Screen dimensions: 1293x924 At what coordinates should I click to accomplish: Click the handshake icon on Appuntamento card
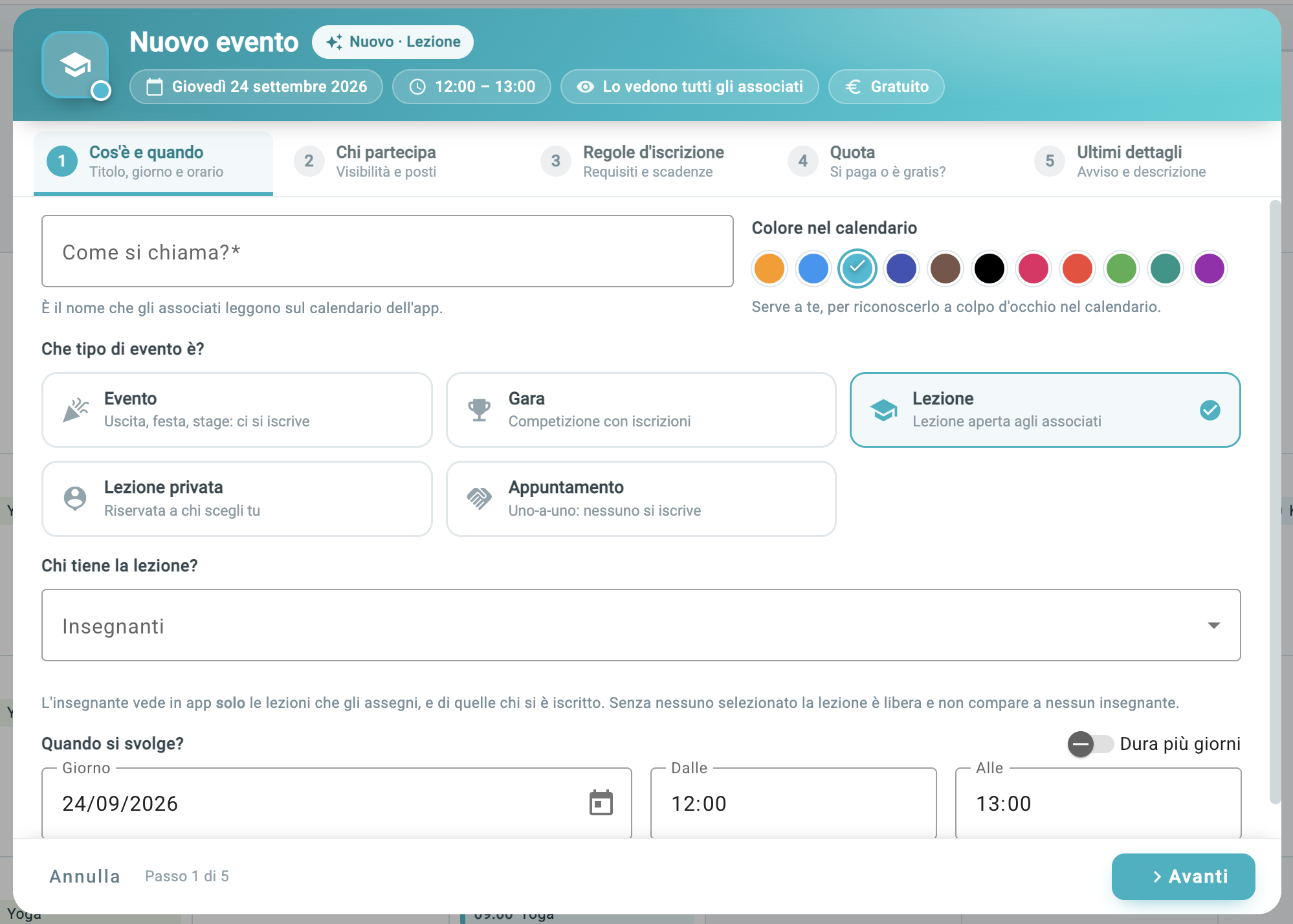point(480,498)
